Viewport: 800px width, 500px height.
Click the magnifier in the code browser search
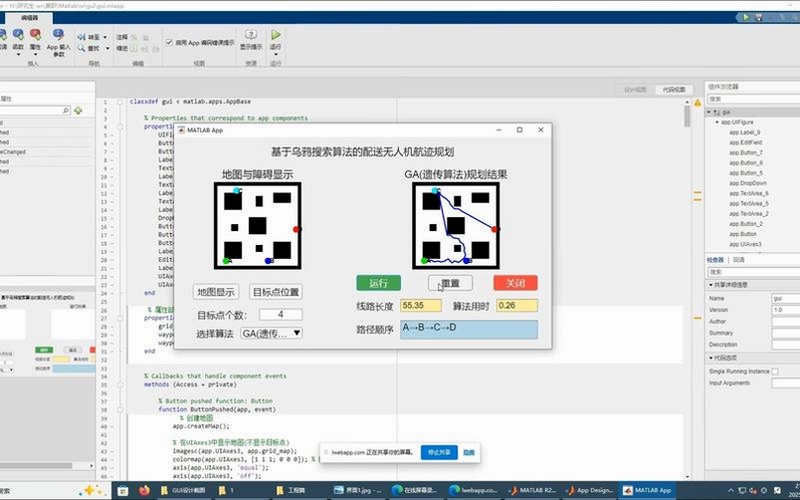(x=66, y=110)
